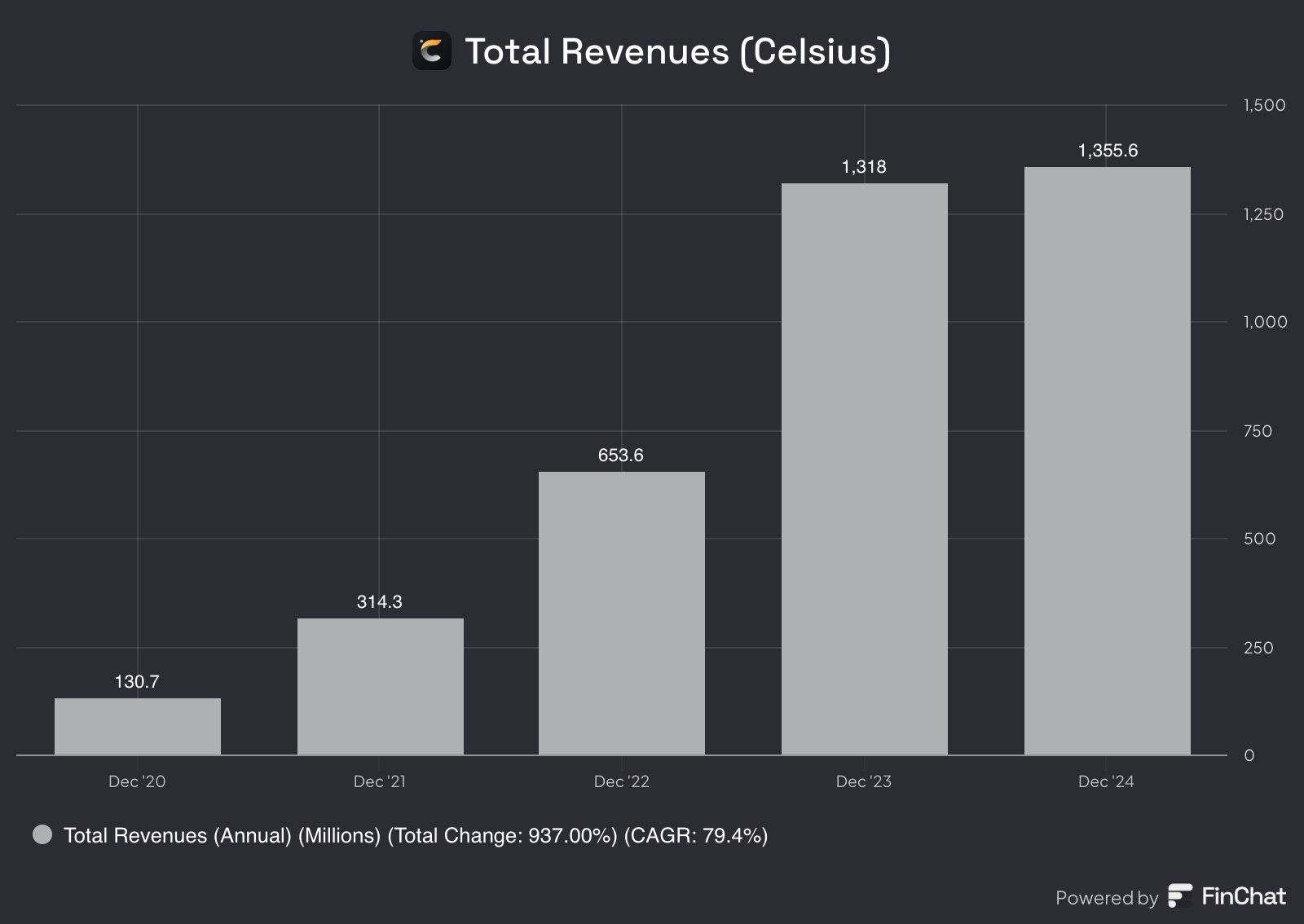Select the Dec '24 revenue bar

tap(1108, 460)
